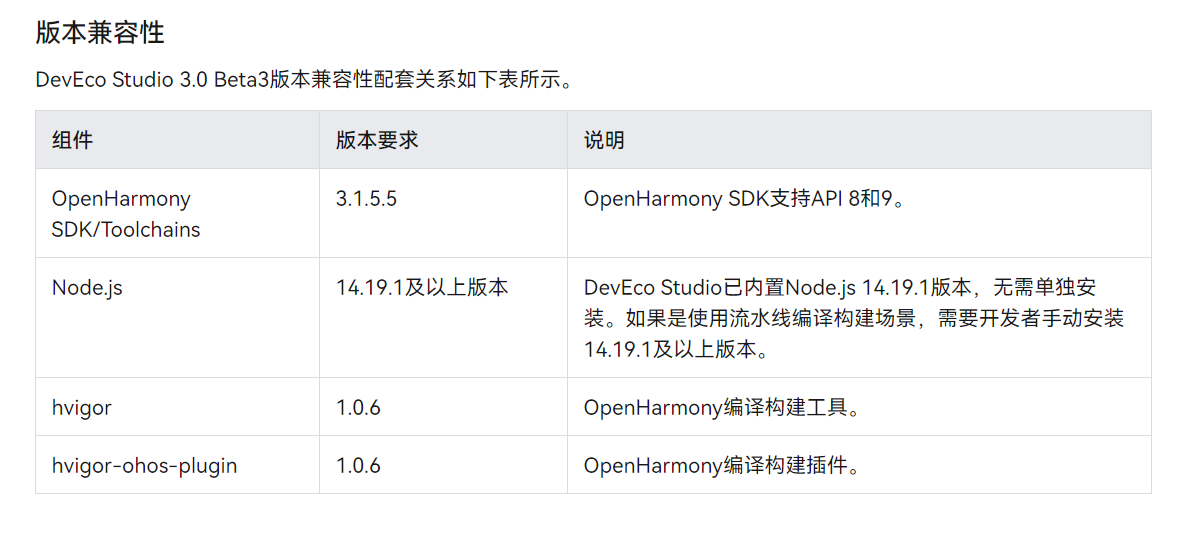
Task: Click the OpenHarmony SDK支持API 8和9 description
Action: [x=745, y=199]
